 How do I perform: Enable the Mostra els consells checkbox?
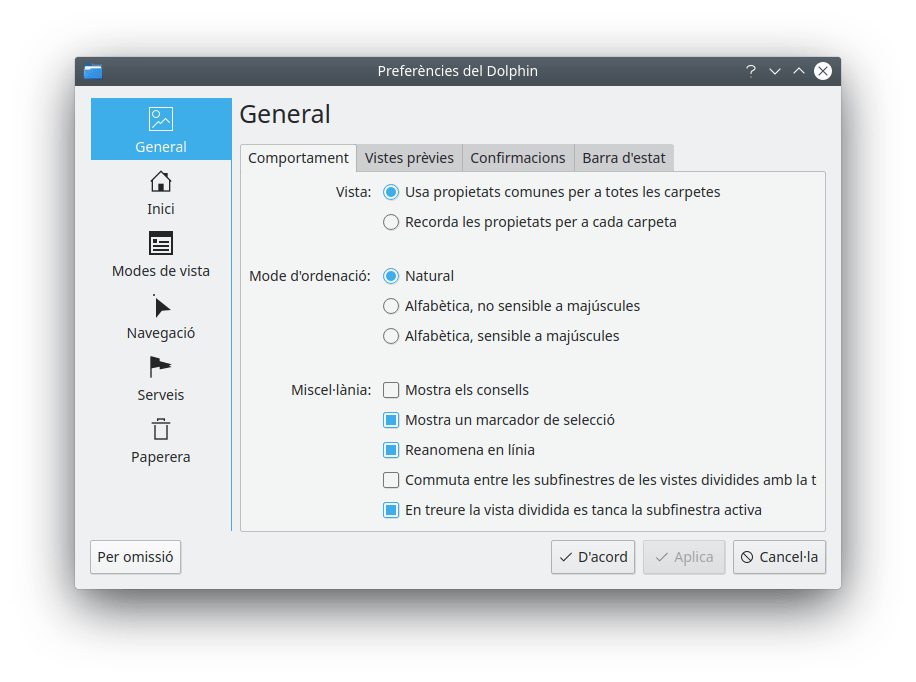391,390
